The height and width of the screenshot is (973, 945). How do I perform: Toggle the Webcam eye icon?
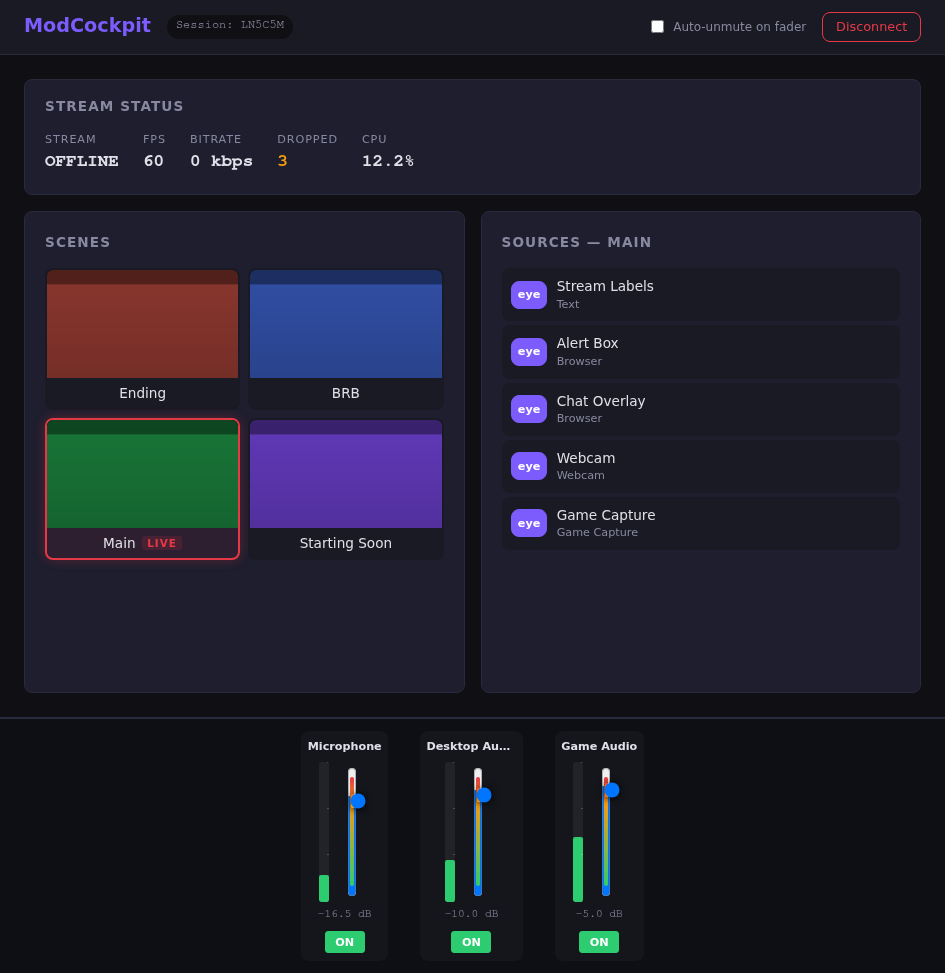pos(528,466)
